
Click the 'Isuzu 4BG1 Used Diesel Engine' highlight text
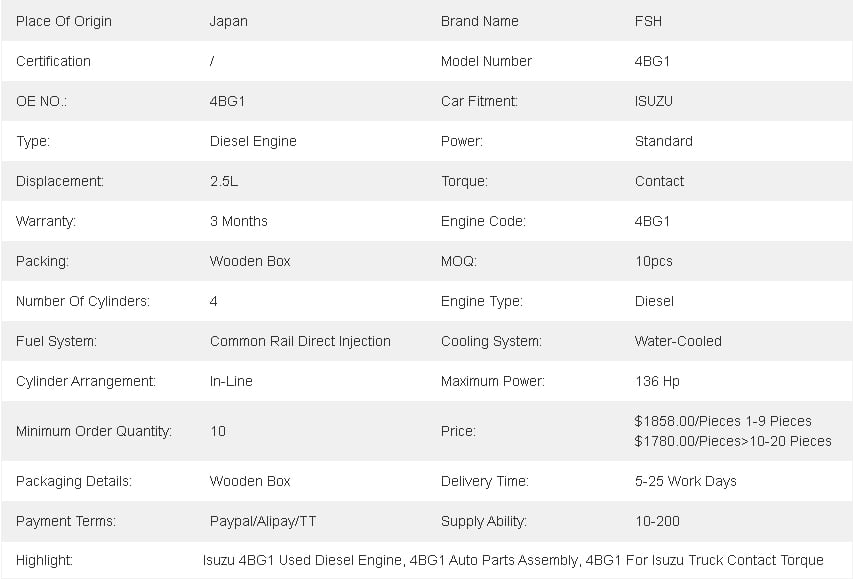[302, 560]
